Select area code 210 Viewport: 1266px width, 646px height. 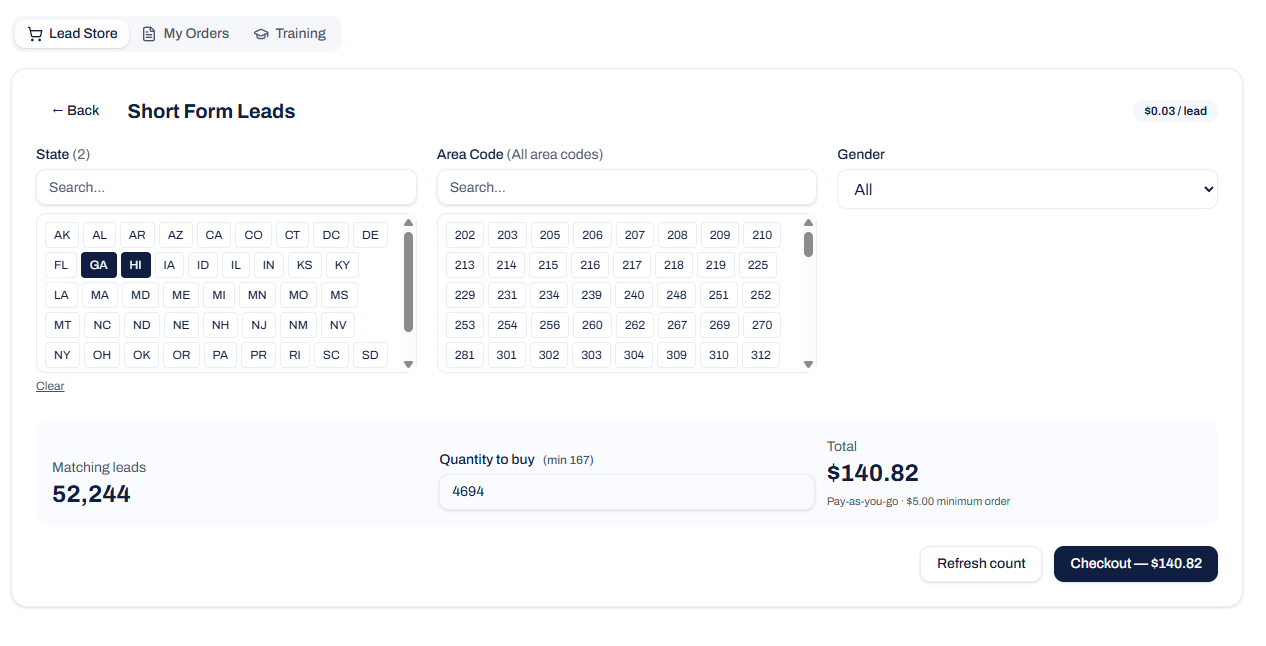[762, 235]
